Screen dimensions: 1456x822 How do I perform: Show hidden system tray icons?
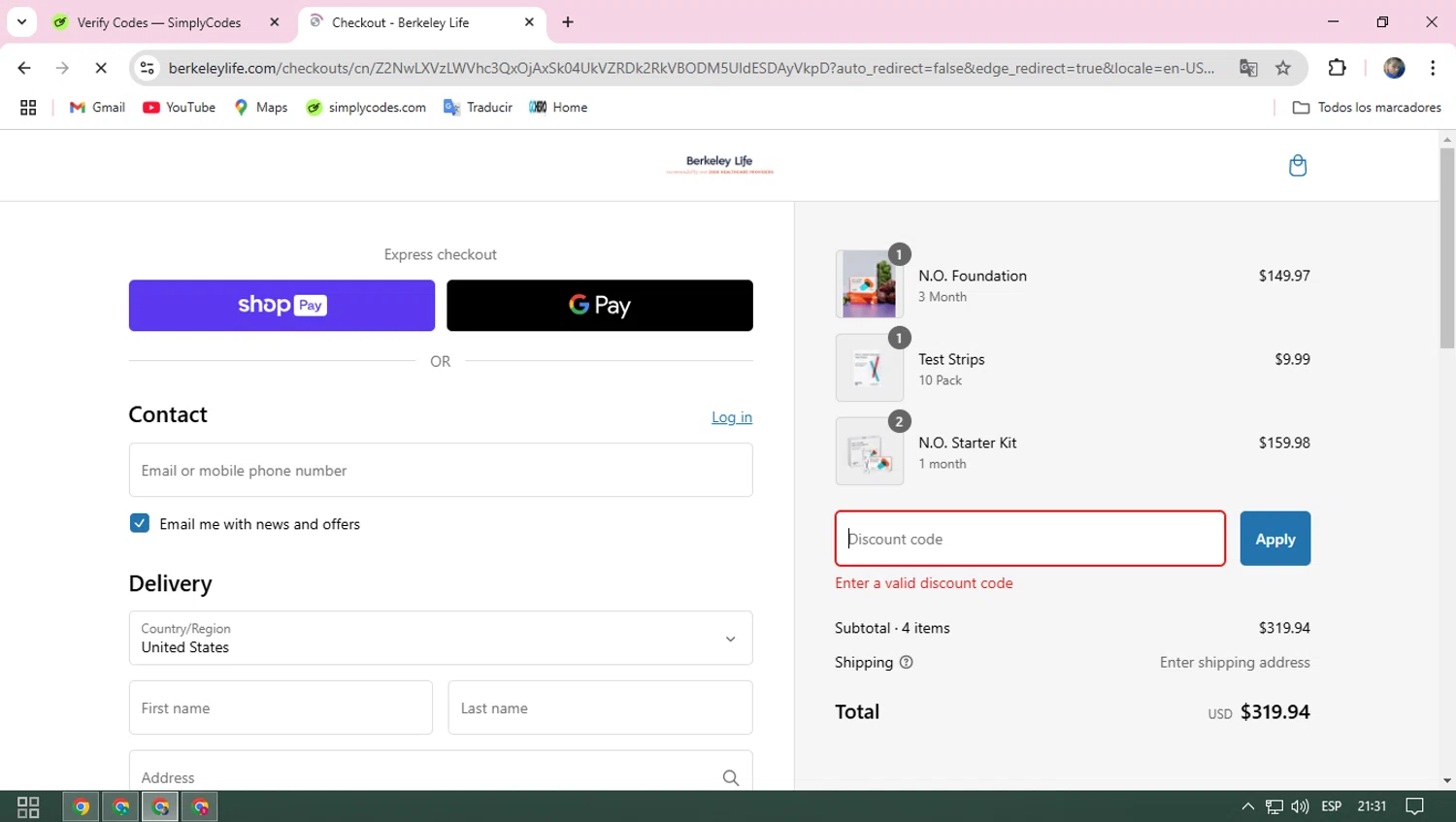pos(1247,806)
